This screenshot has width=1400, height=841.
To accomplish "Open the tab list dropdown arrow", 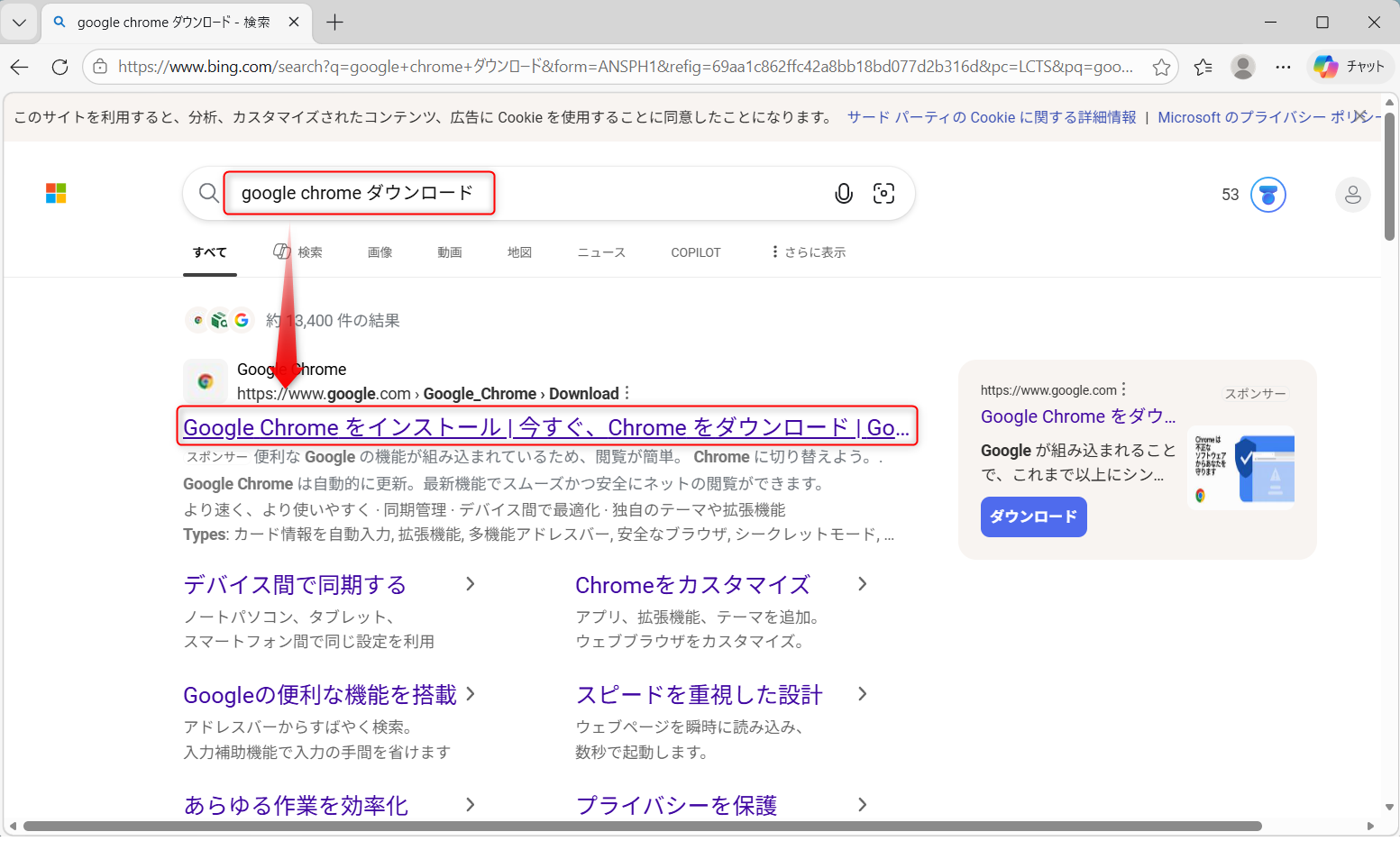I will click(19, 23).
